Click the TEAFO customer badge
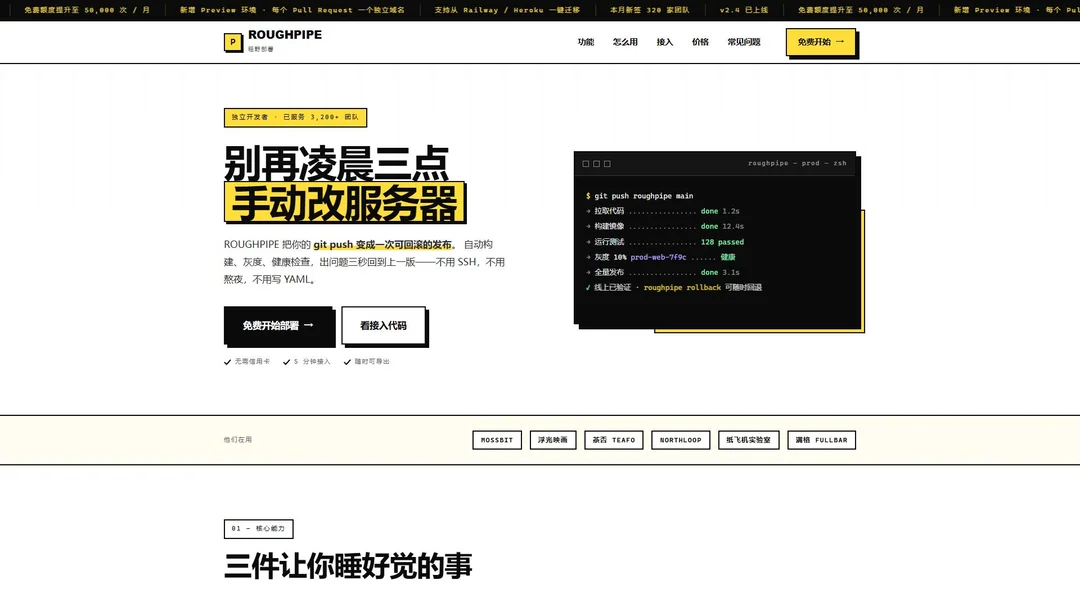 (614, 440)
